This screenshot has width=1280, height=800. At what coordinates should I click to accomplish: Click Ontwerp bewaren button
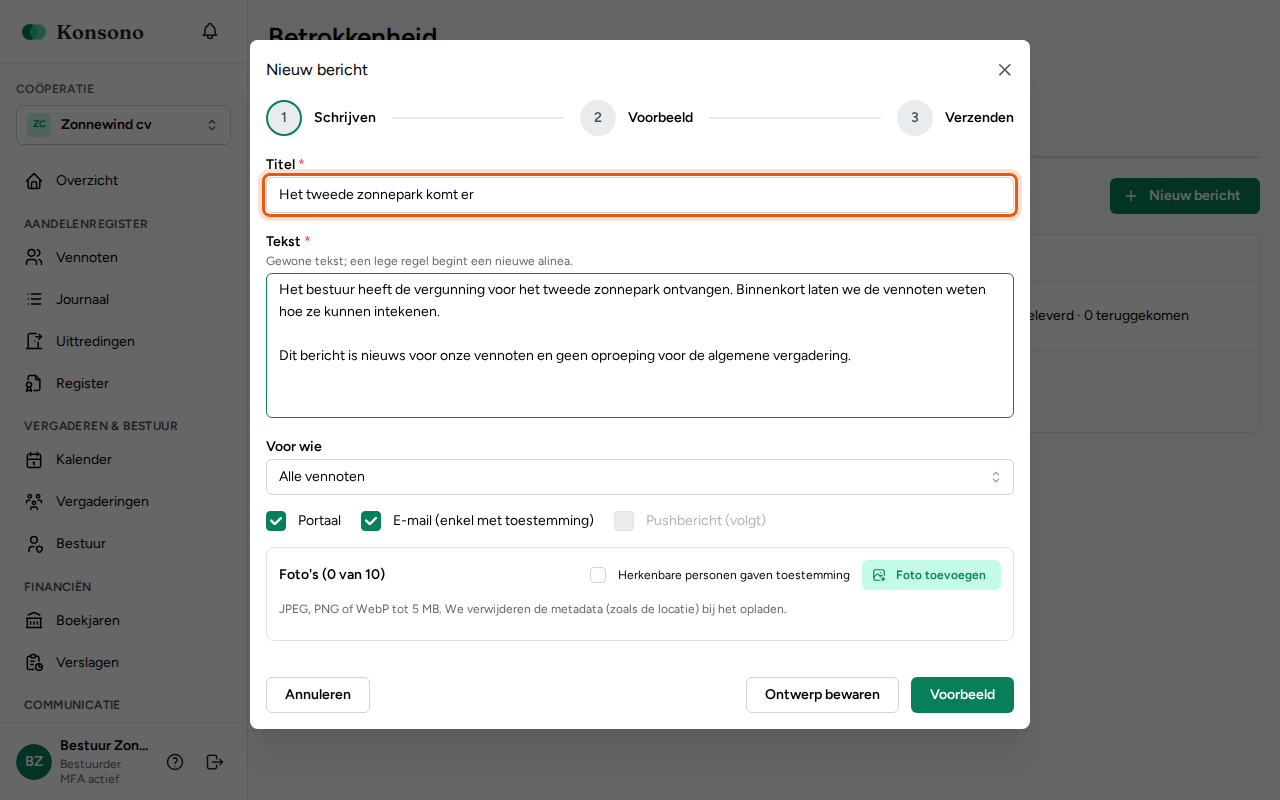(822, 695)
